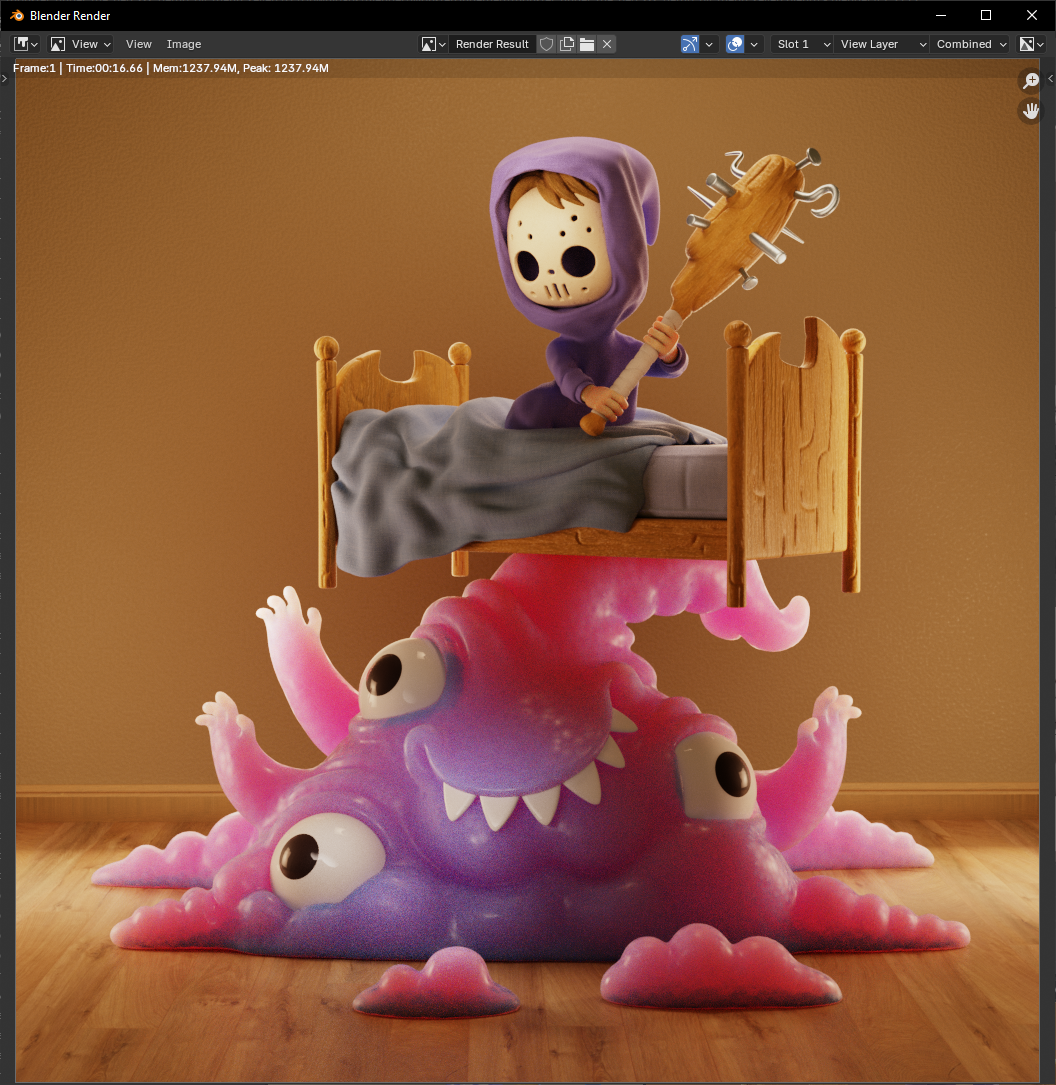Toggle the gizmos button in the header
The image size is (1056, 1085).
688,43
